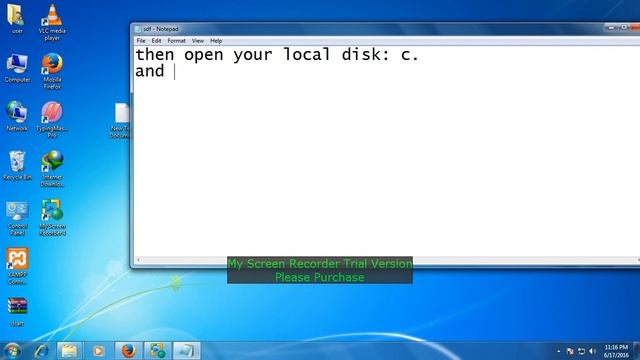Image resolution: width=640 pixels, height=360 pixels.
Task: Select the New Text Document desktop file
Action: [120, 121]
